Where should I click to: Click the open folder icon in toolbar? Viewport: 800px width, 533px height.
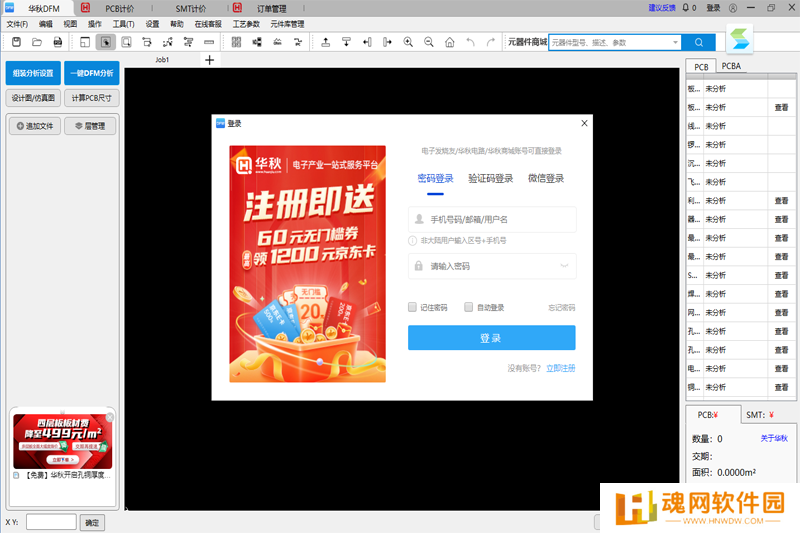tap(37, 42)
